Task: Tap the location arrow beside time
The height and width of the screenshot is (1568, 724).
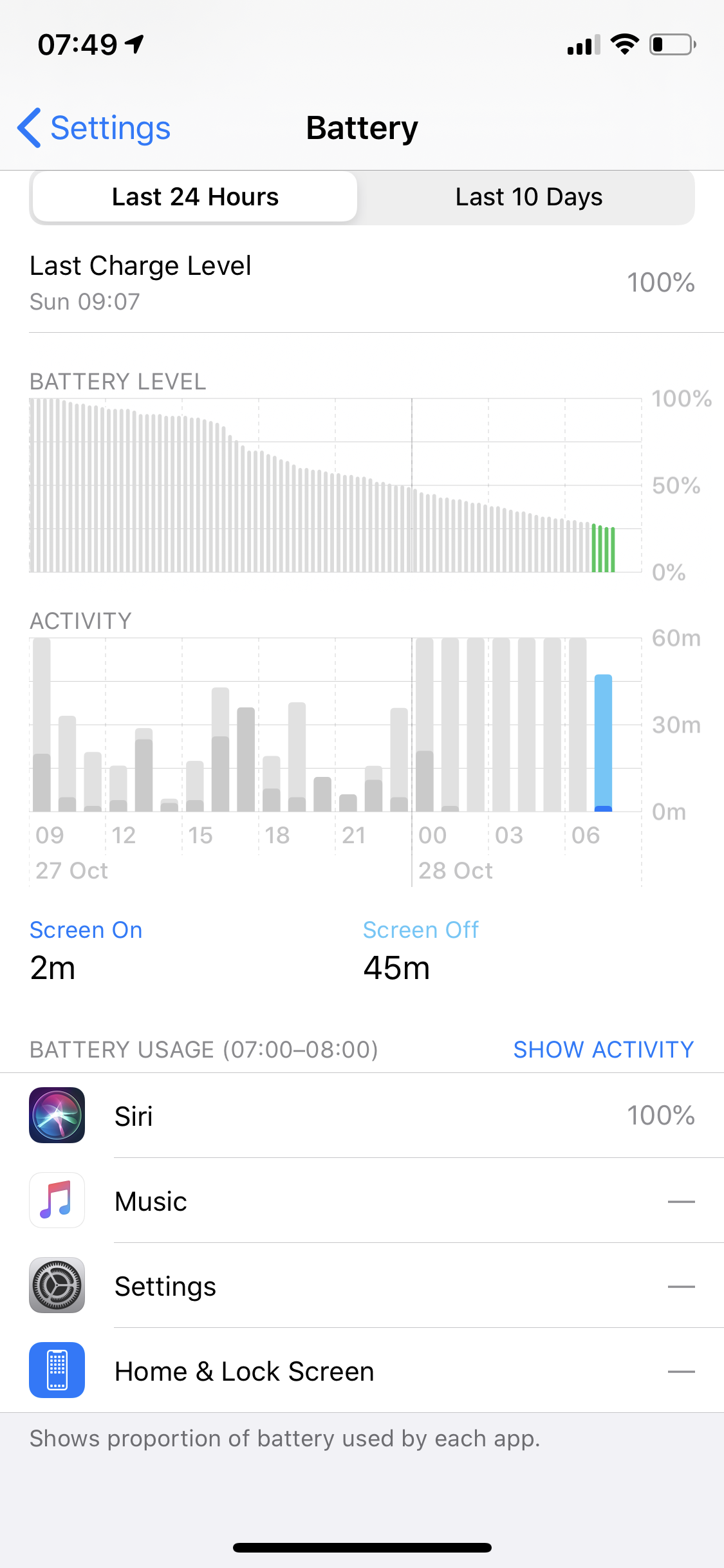Action: 135,44
